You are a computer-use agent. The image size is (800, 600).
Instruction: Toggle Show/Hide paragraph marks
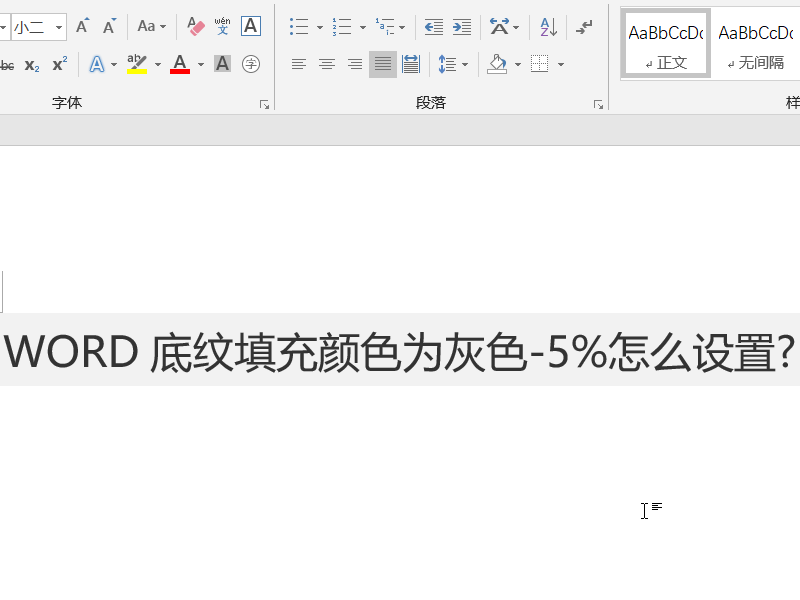point(584,27)
